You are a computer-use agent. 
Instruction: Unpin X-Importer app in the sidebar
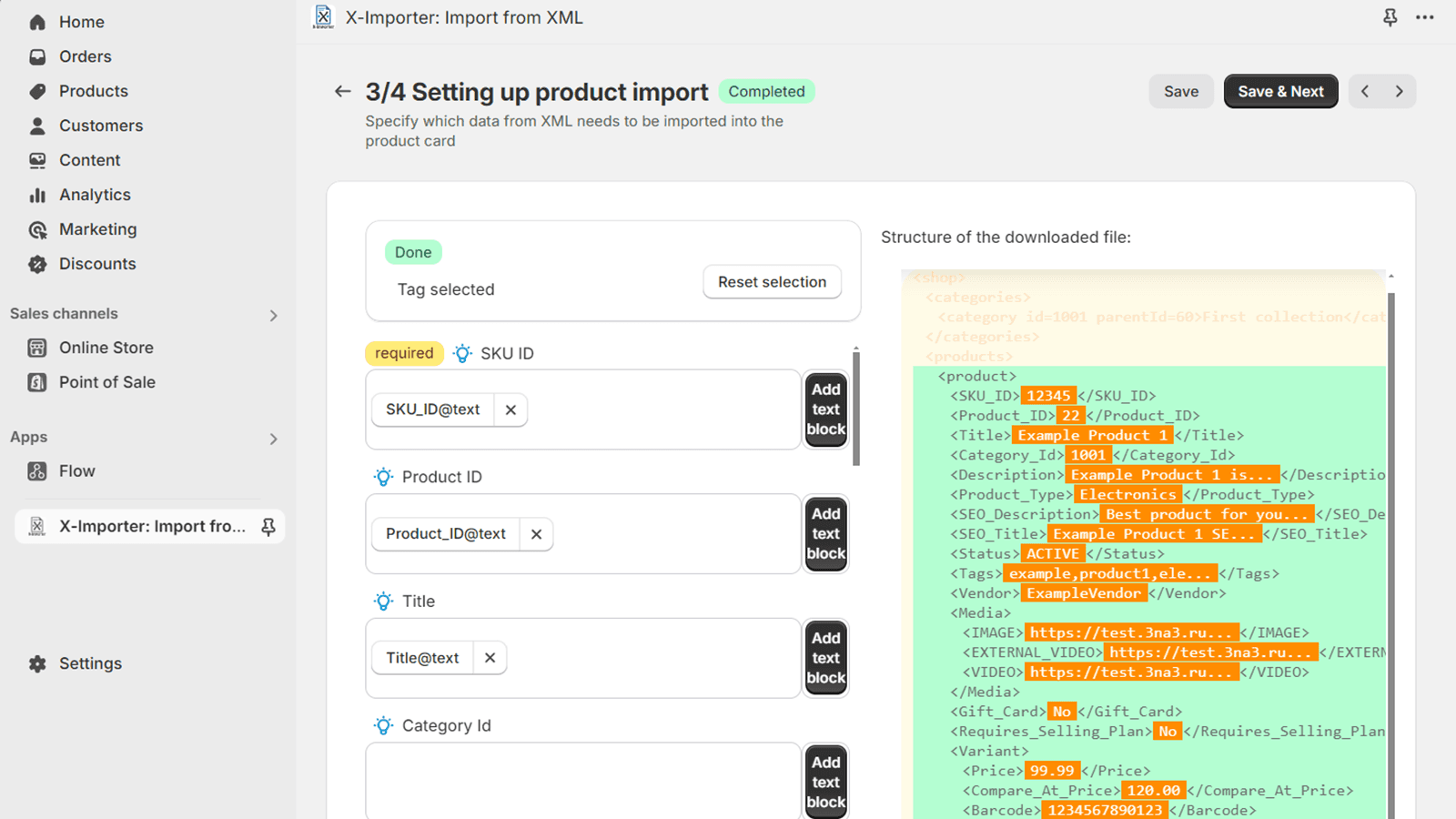268,527
